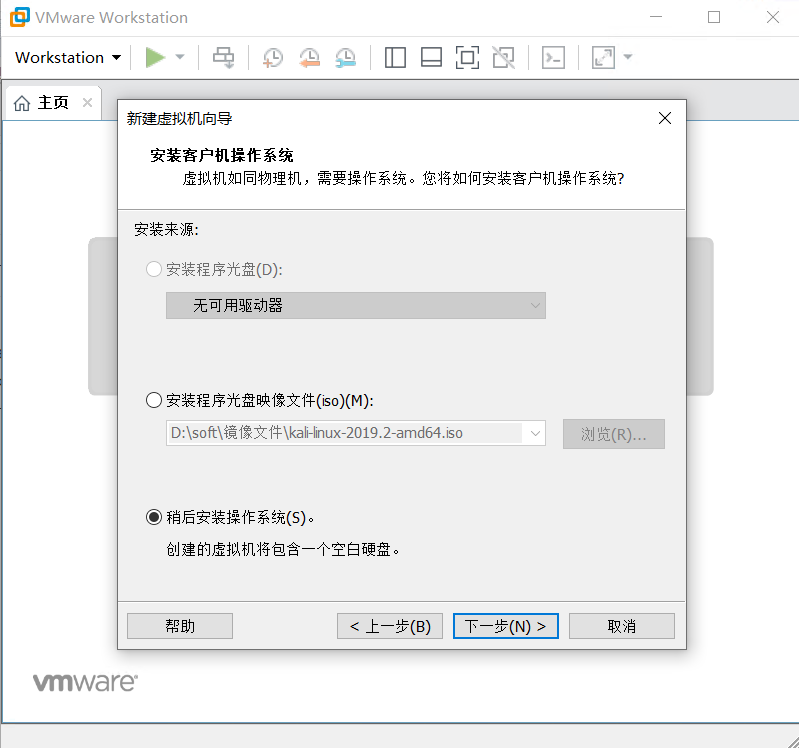Select the 主页 home tab
Viewport: 799px width, 748px height.
tap(53, 102)
